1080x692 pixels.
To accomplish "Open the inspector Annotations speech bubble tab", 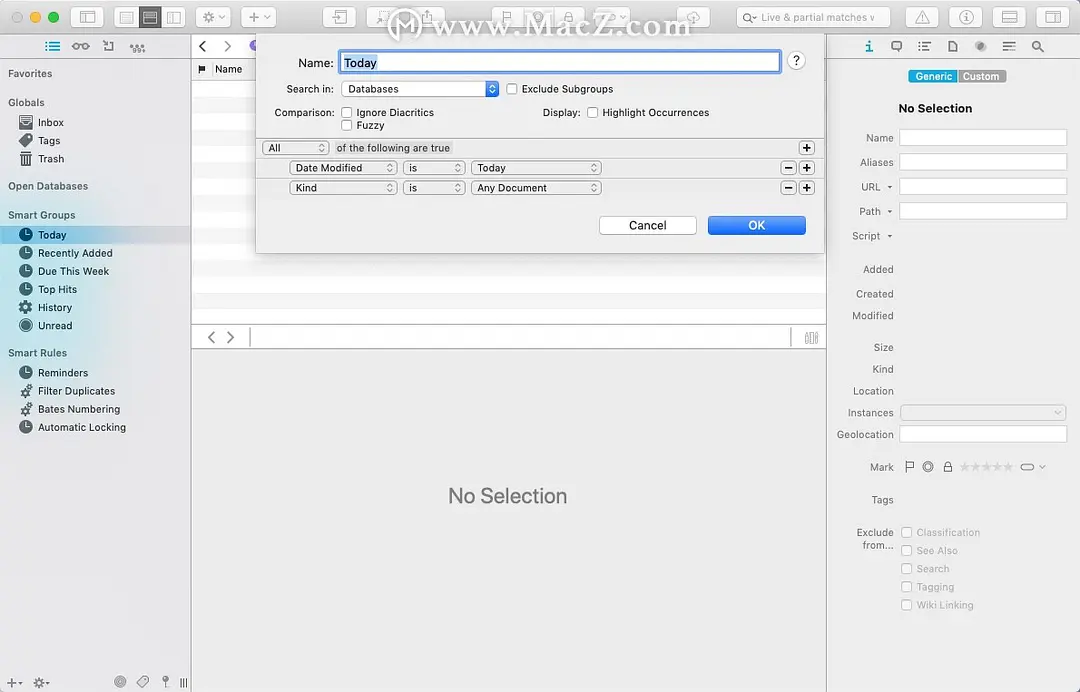I will (x=896, y=46).
